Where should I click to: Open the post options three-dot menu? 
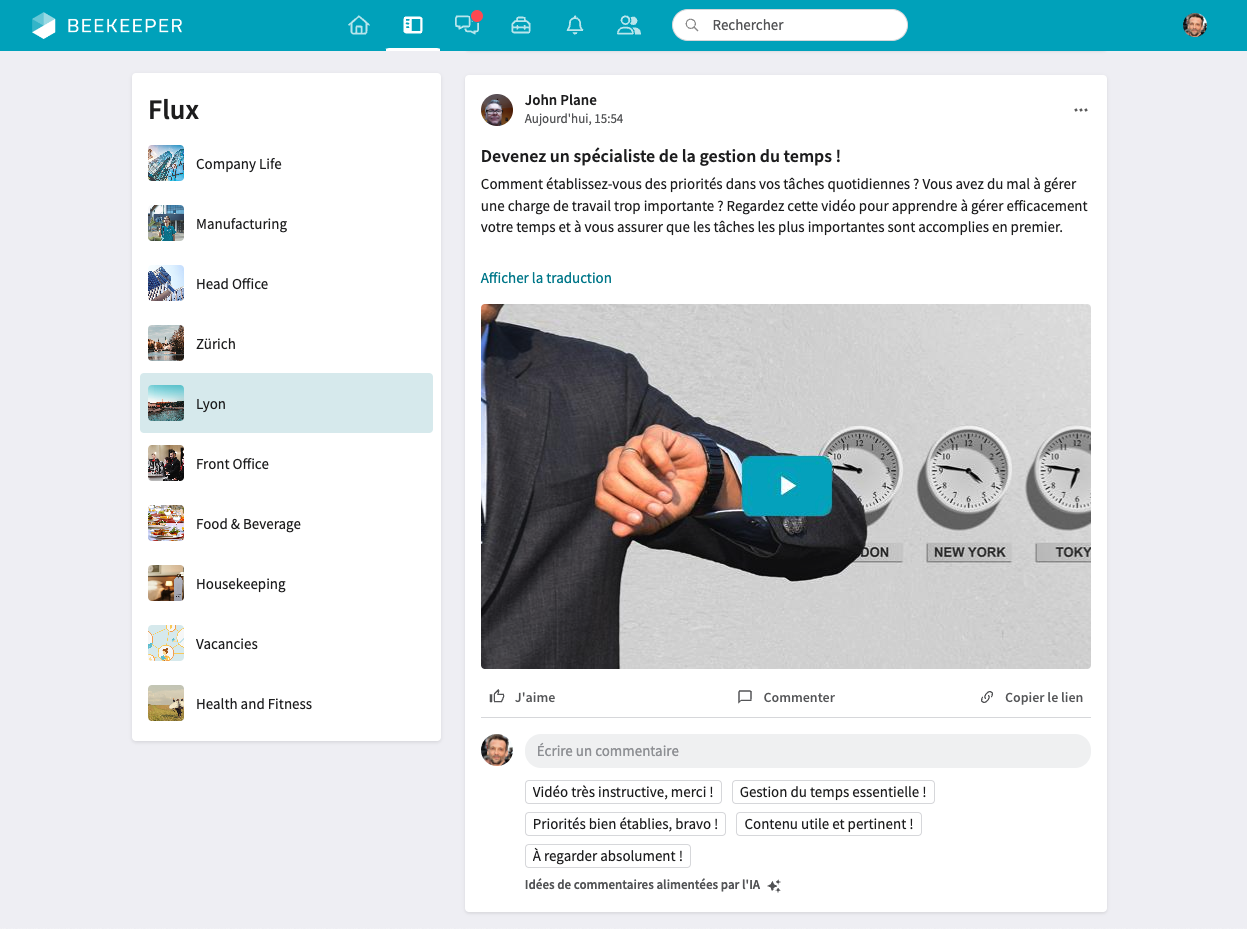click(1080, 110)
